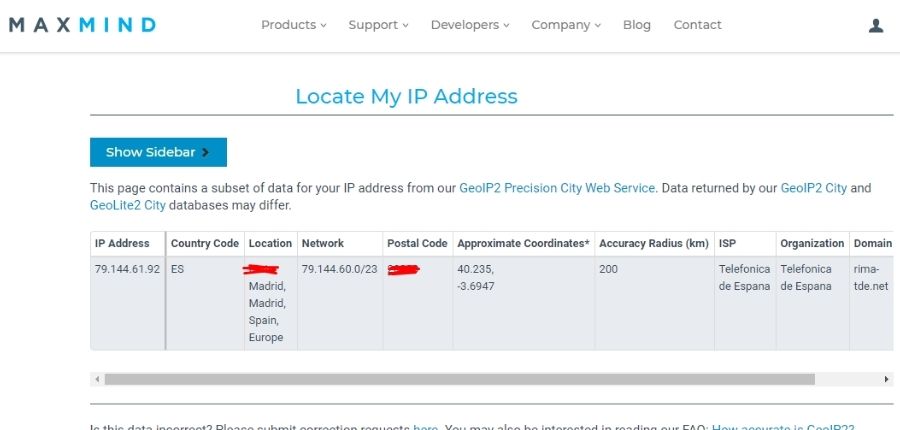Click the Show Sidebar button
The height and width of the screenshot is (430, 900).
pos(158,152)
